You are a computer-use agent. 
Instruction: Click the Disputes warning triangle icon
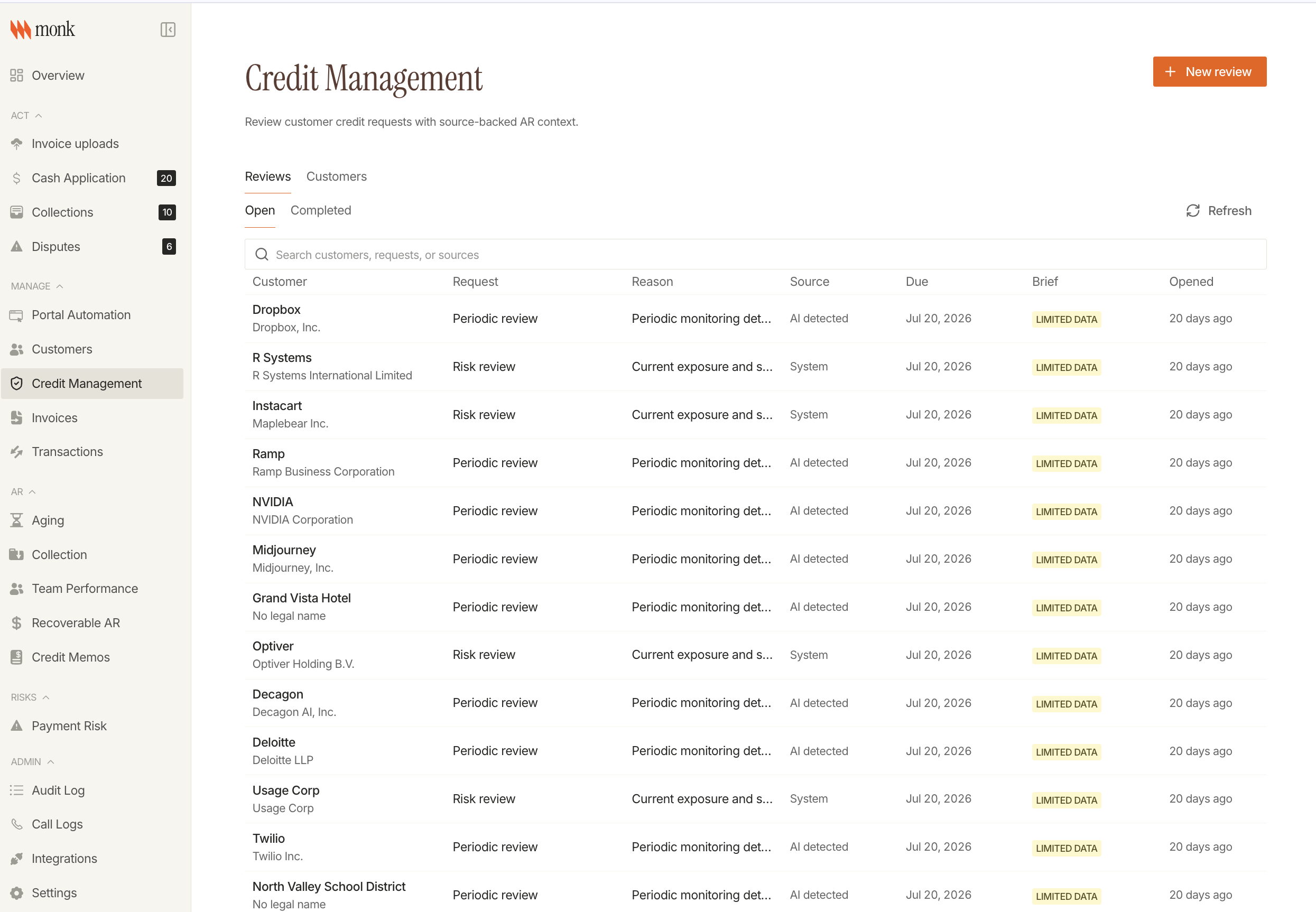pos(16,246)
